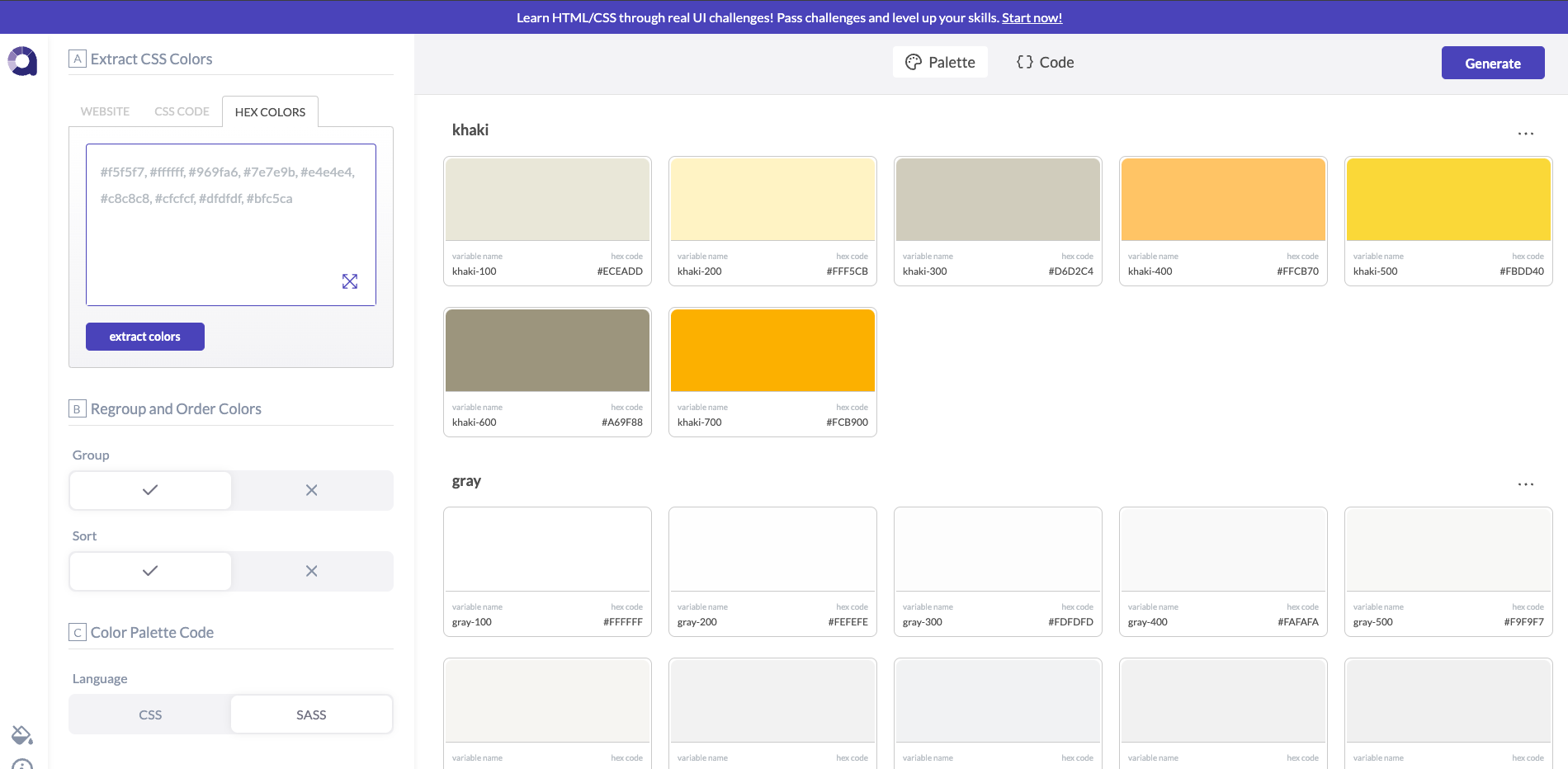The height and width of the screenshot is (769, 1568).
Task: Disable Sort with the X option
Action: pyautogui.click(x=311, y=571)
